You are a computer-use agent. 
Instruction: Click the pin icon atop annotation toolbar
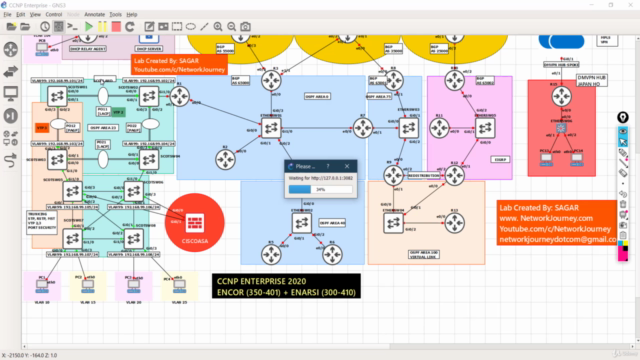[x=622, y=118]
